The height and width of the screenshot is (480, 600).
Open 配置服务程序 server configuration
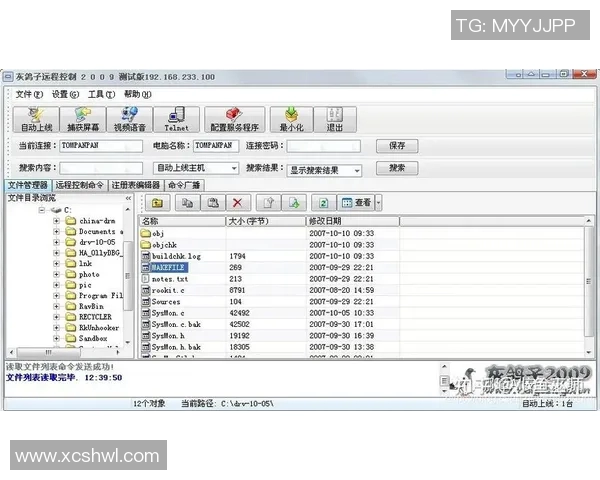pos(234,119)
